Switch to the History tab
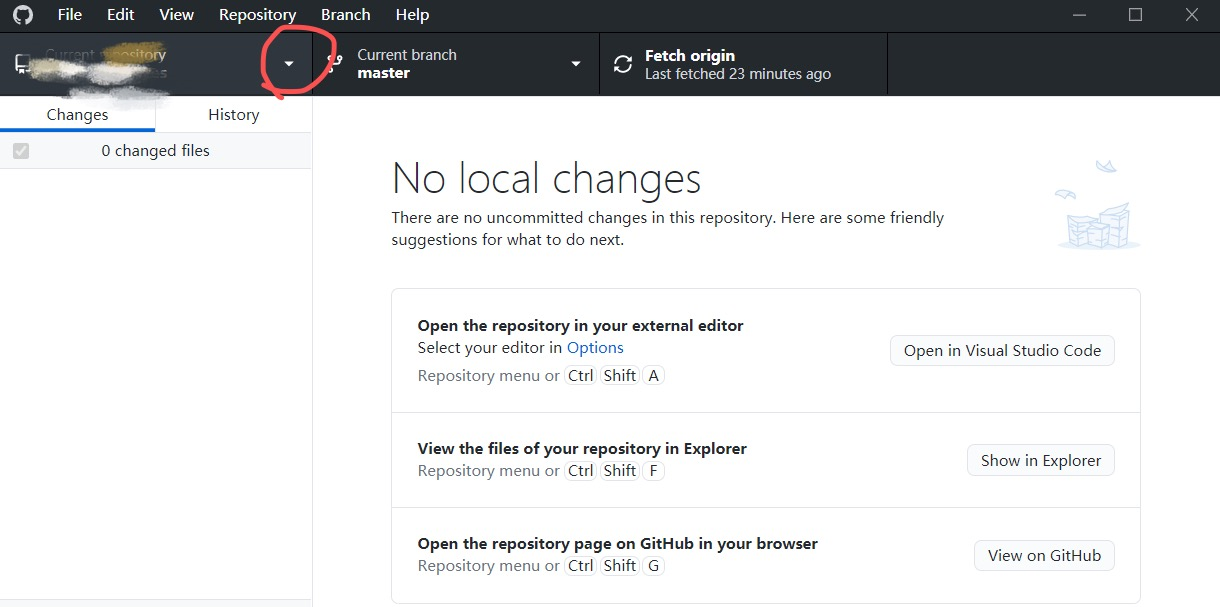Image resolution: width=1220 pixels, height=607 pixels. (233, 114)
